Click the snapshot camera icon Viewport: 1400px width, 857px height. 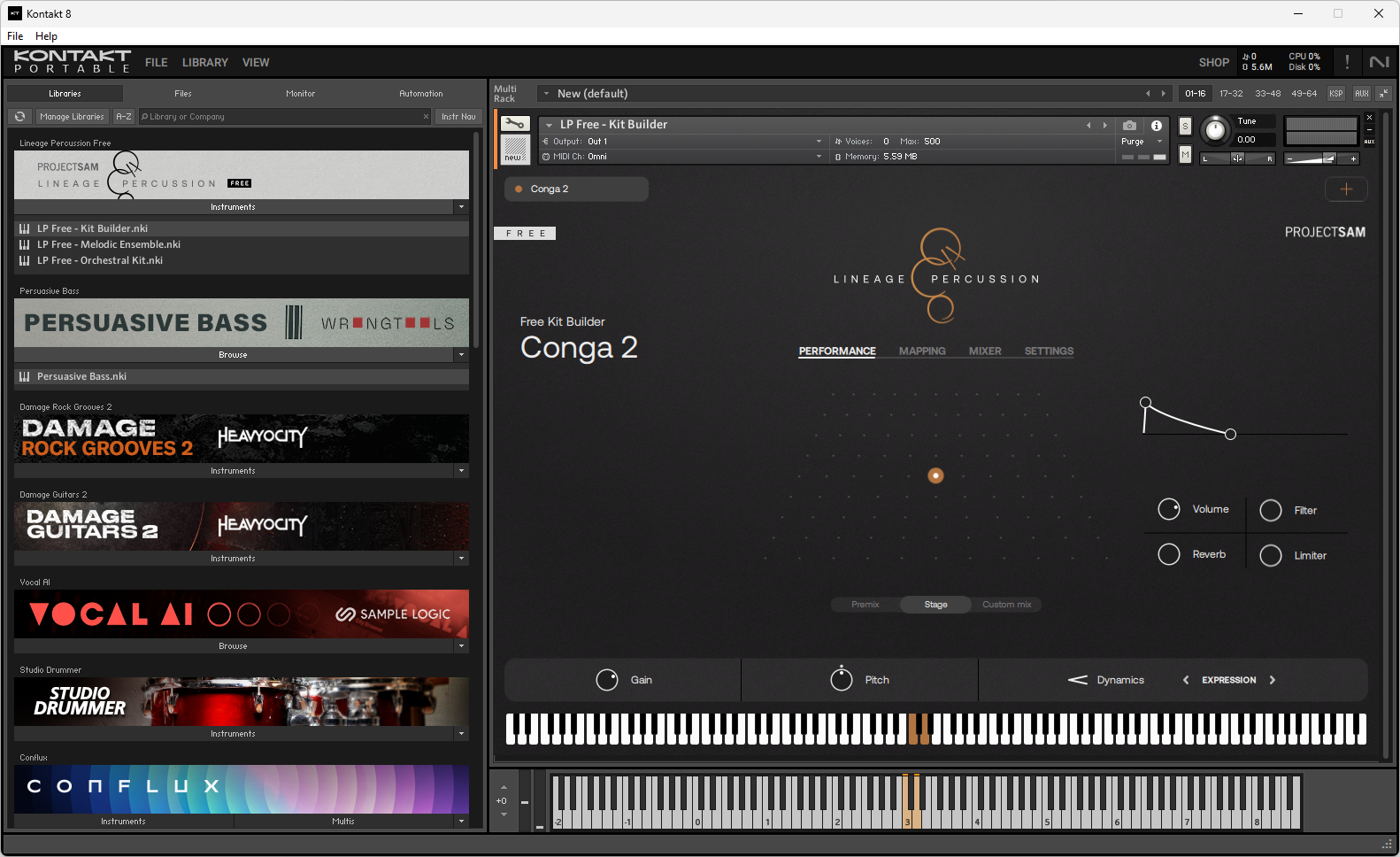click(x=1129, y=126)
